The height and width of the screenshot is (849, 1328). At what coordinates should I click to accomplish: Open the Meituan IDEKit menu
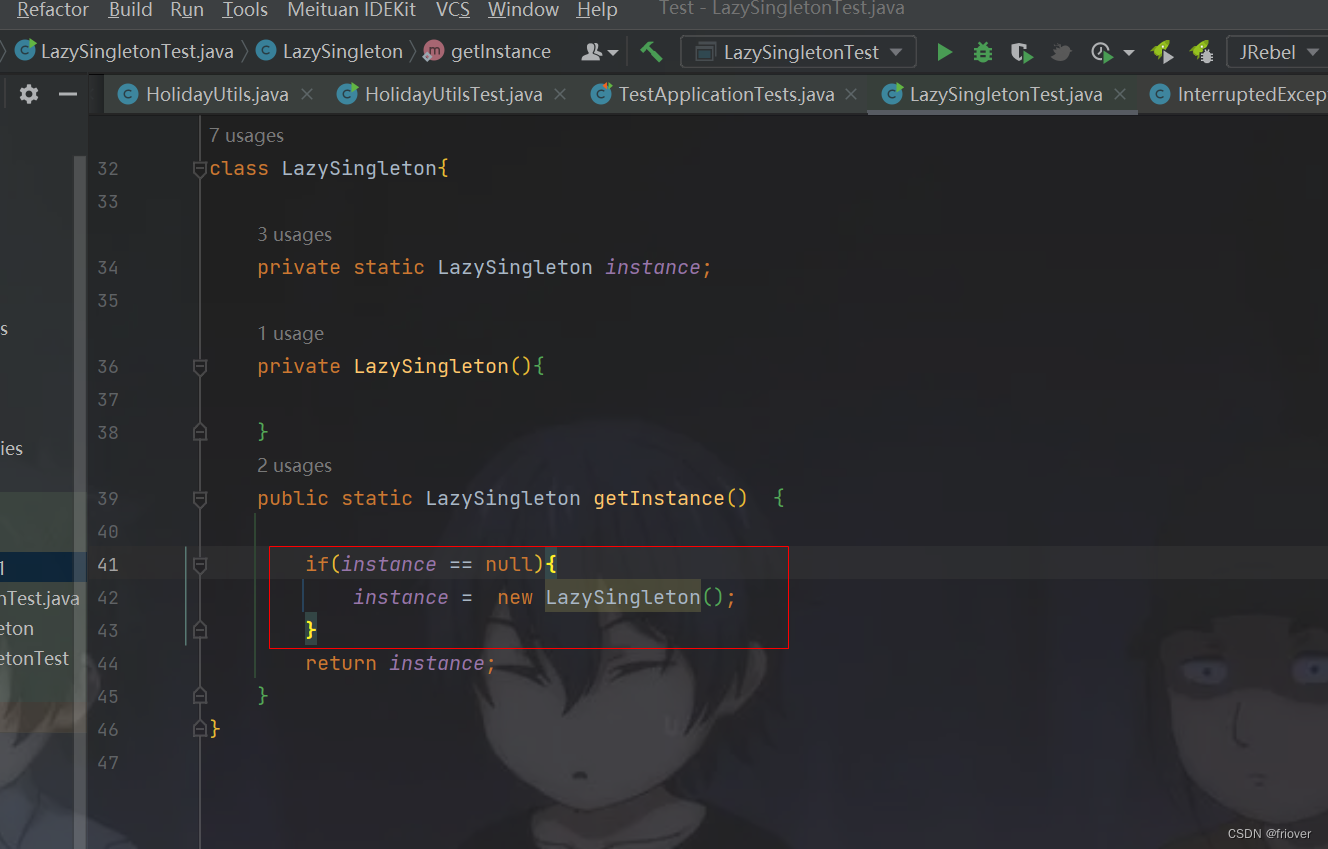pyautogui.click(x=352, y=10)
